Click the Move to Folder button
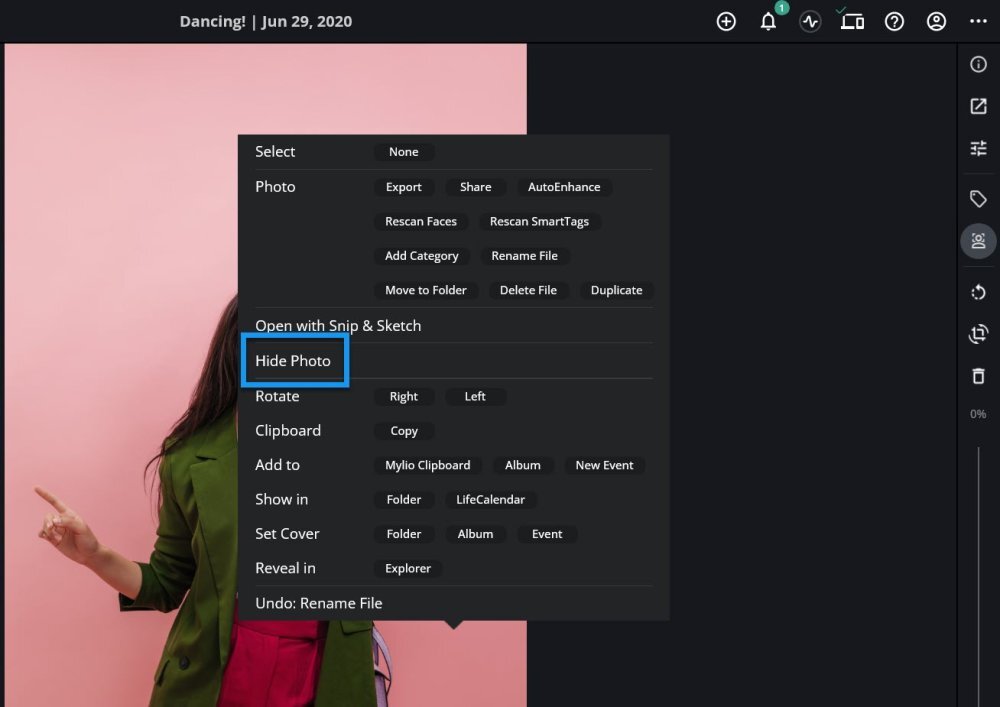This screenshot has width=1000, height=707. 426,290
